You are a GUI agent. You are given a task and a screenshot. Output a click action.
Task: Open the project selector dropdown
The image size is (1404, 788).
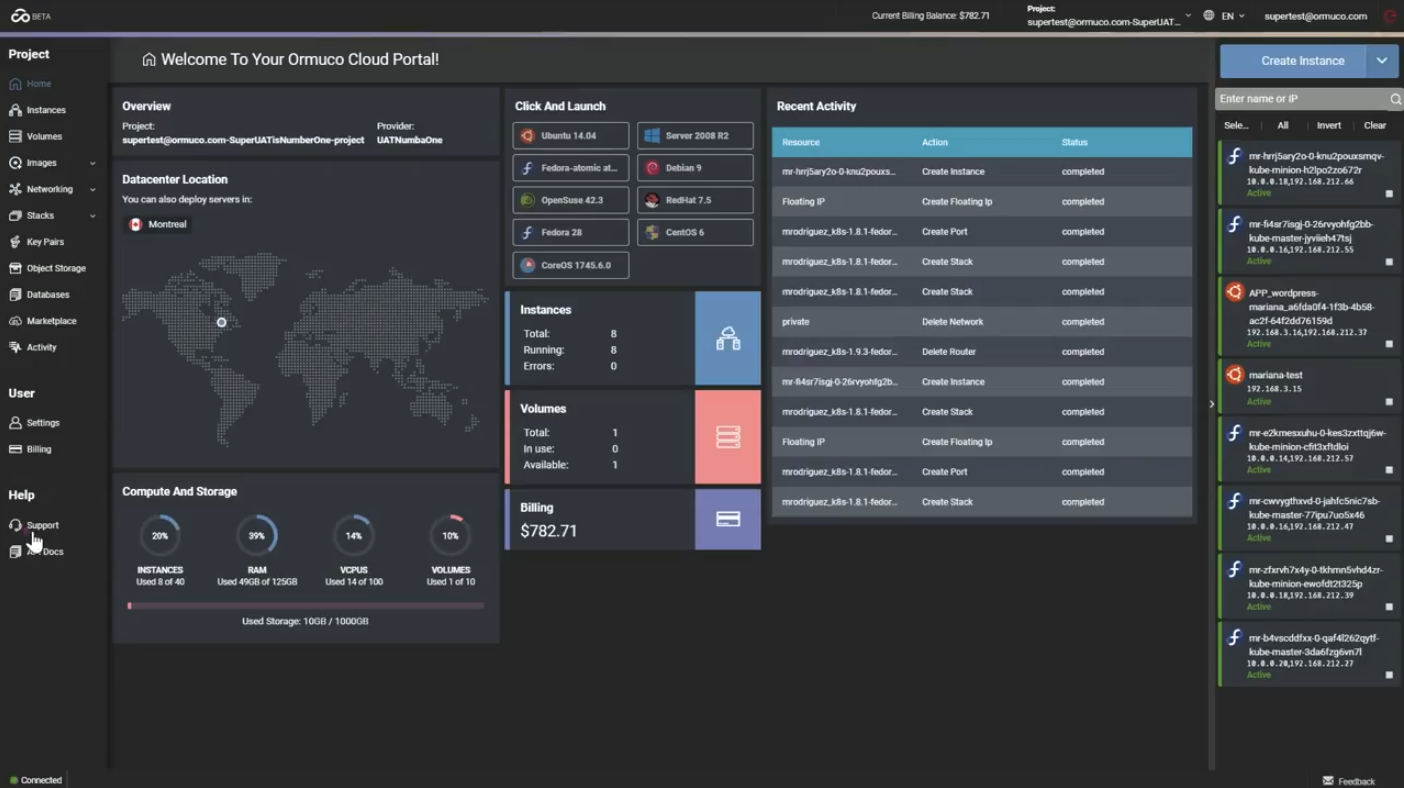[1109, 16]
